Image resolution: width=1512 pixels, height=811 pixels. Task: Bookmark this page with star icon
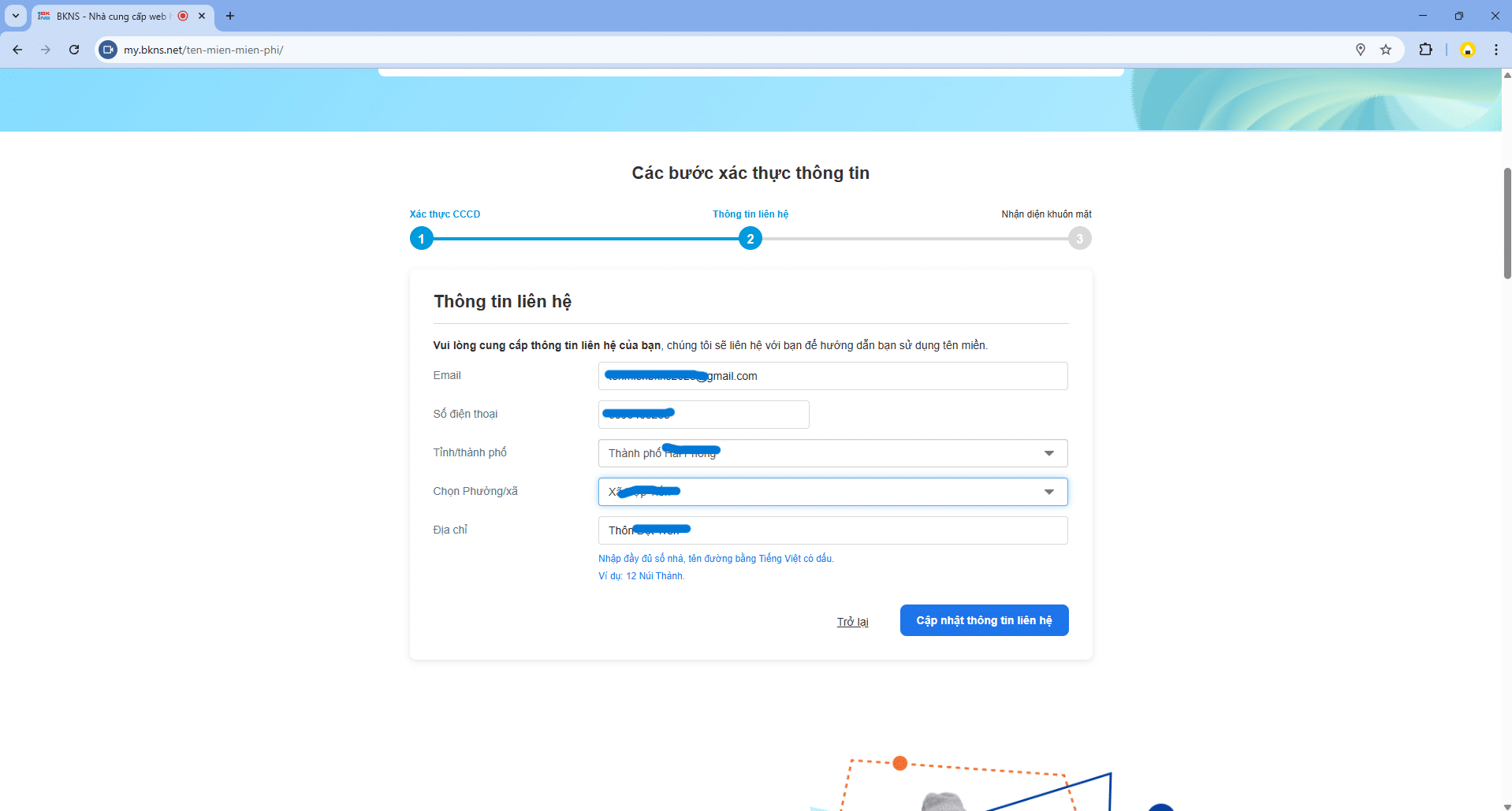[x=1386, y=50]
